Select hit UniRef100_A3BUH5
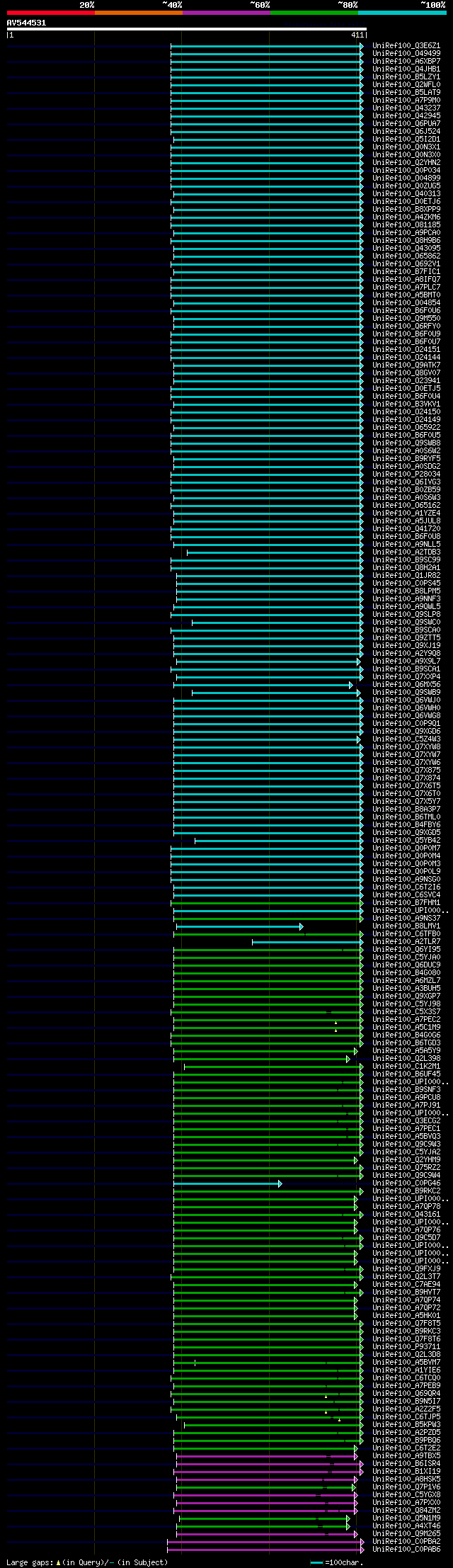 (406, 989)
